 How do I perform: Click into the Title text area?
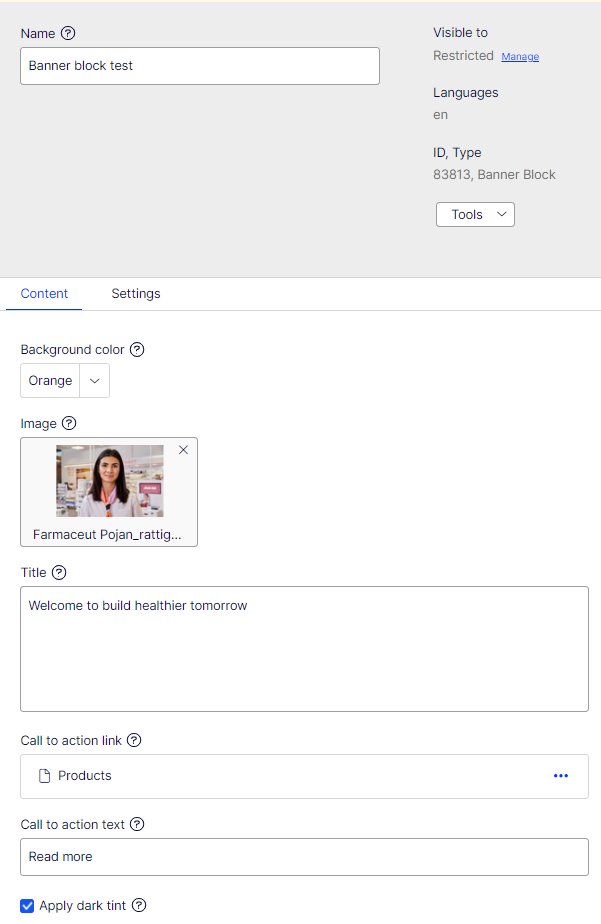point(305,649)
